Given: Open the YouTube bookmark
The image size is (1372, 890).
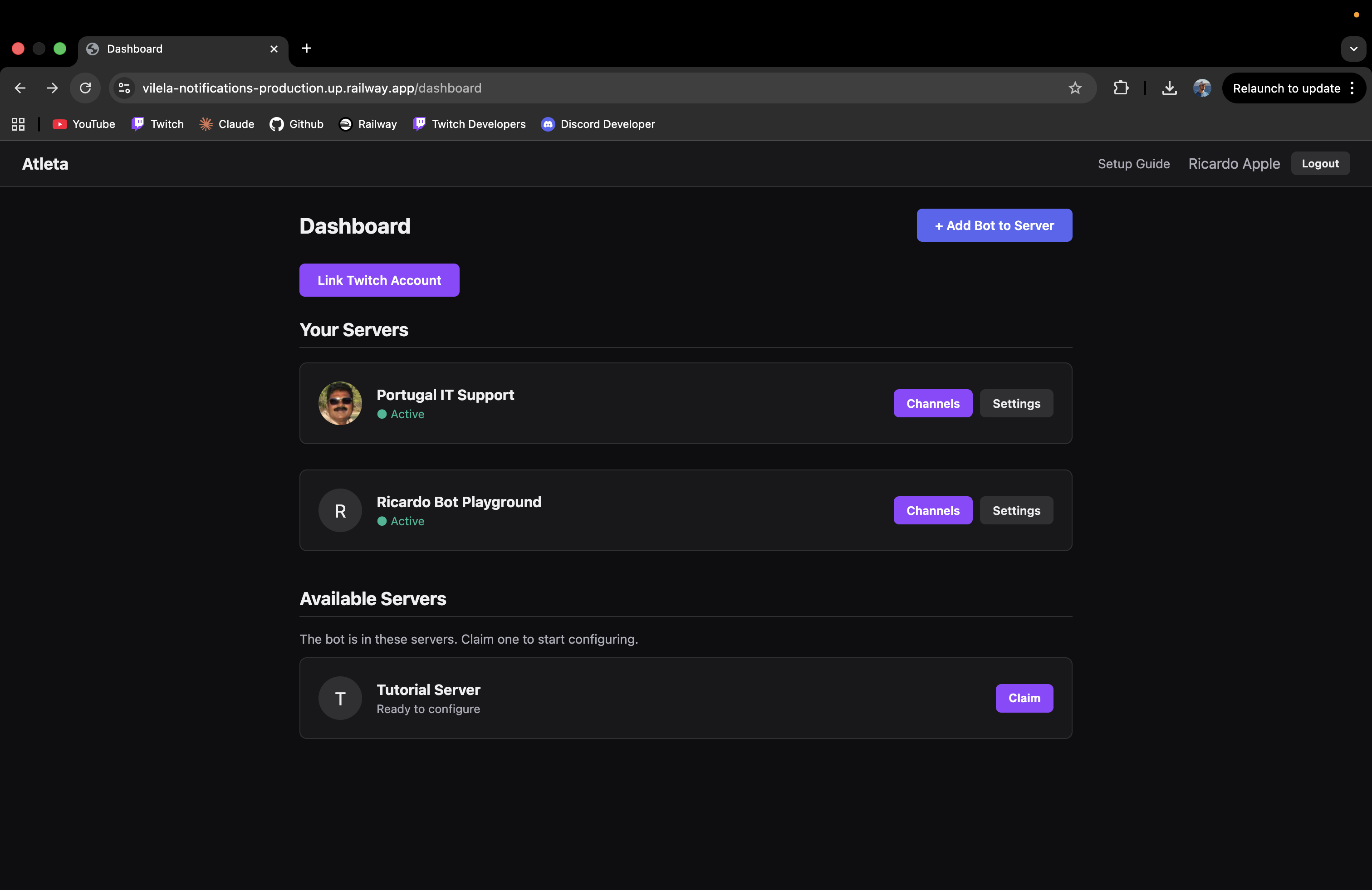Looking at the screenshot, I should [x=83, y=124].
